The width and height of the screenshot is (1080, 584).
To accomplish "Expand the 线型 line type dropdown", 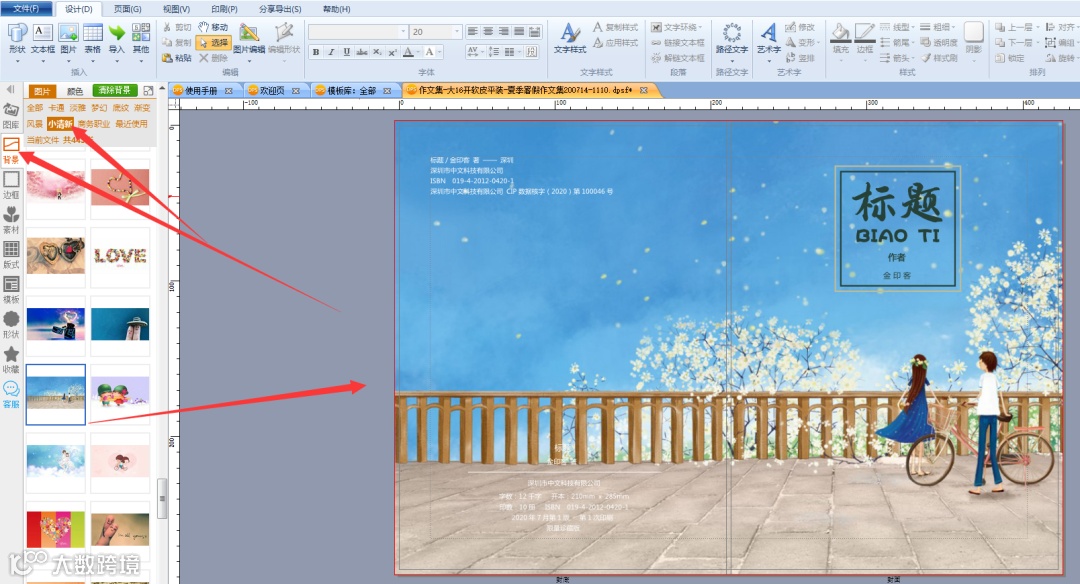I will coord(913,27).
